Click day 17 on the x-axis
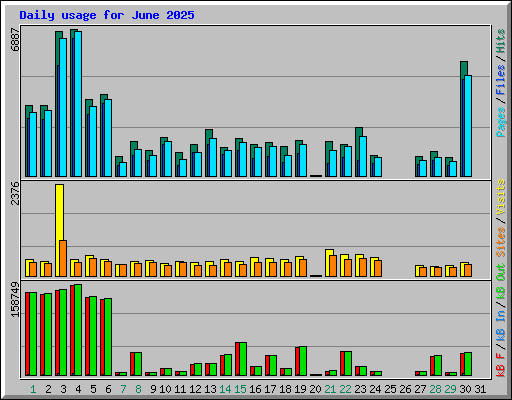Viewport: 512px width, 400px height. coord(270,389)
